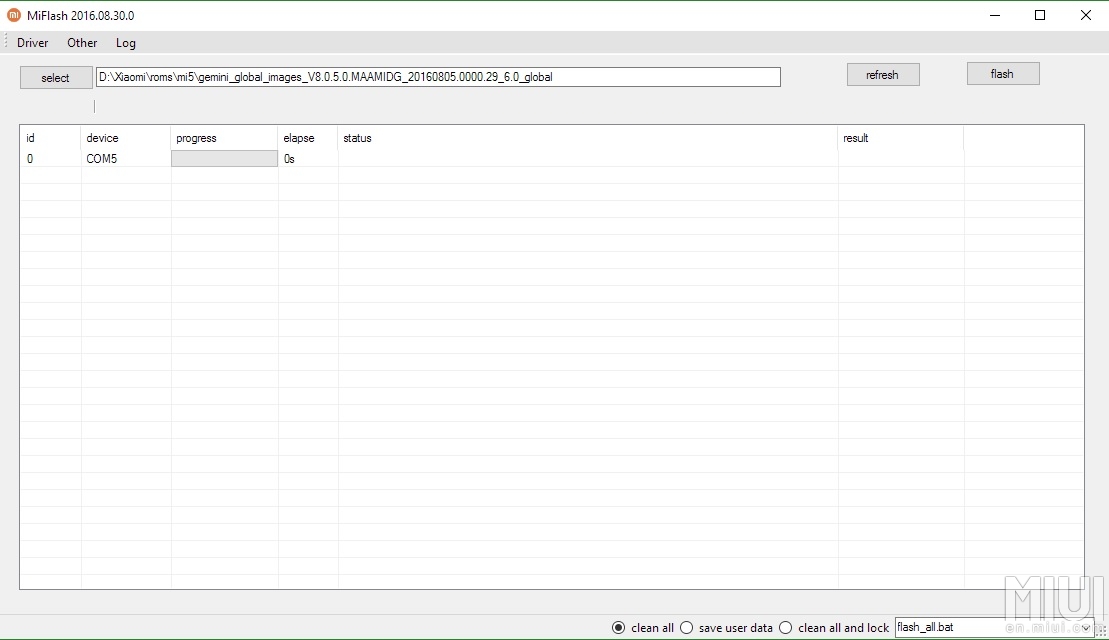Click the COM5 device row

[102, 159]
